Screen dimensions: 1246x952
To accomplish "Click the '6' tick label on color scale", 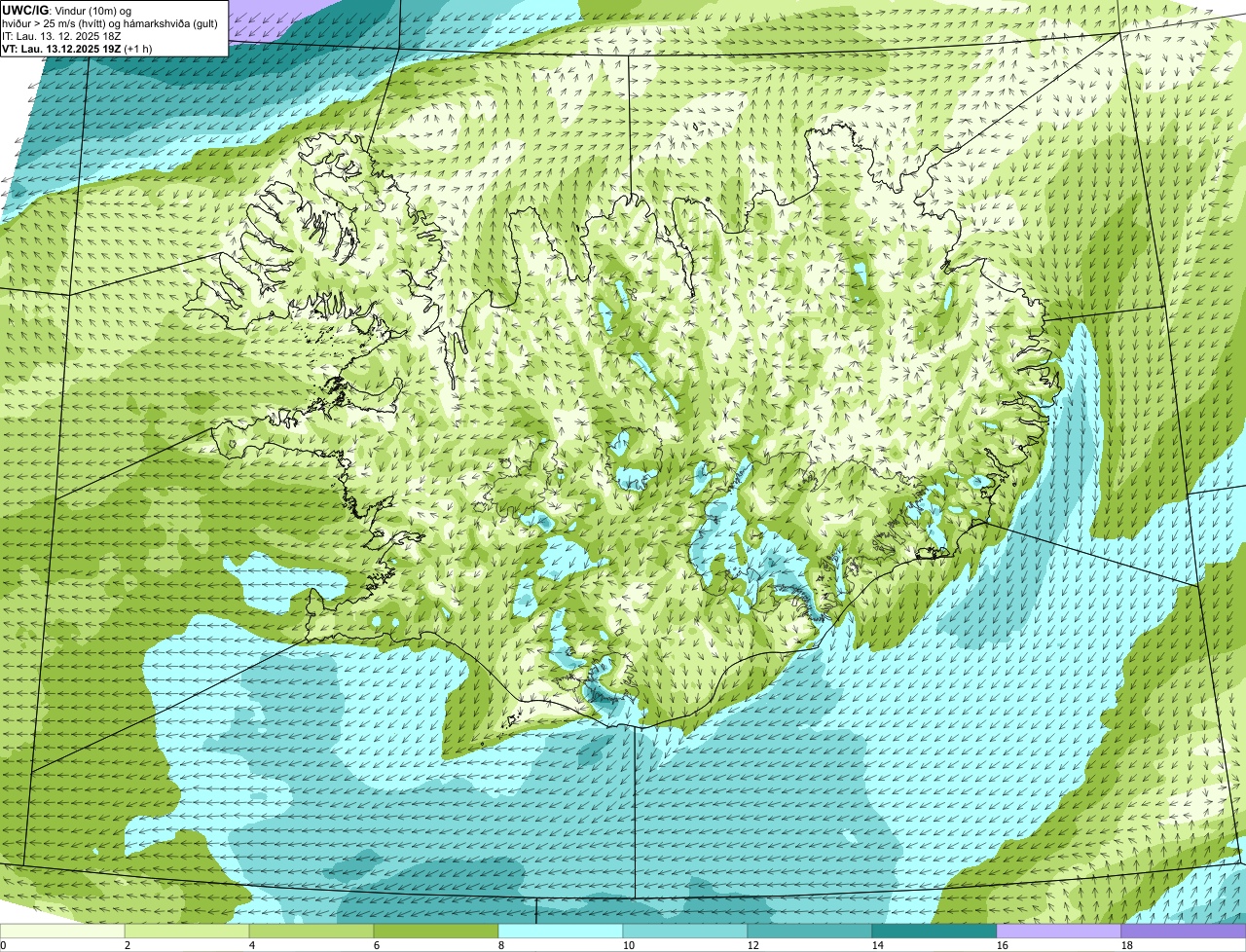I will [377, 945].
